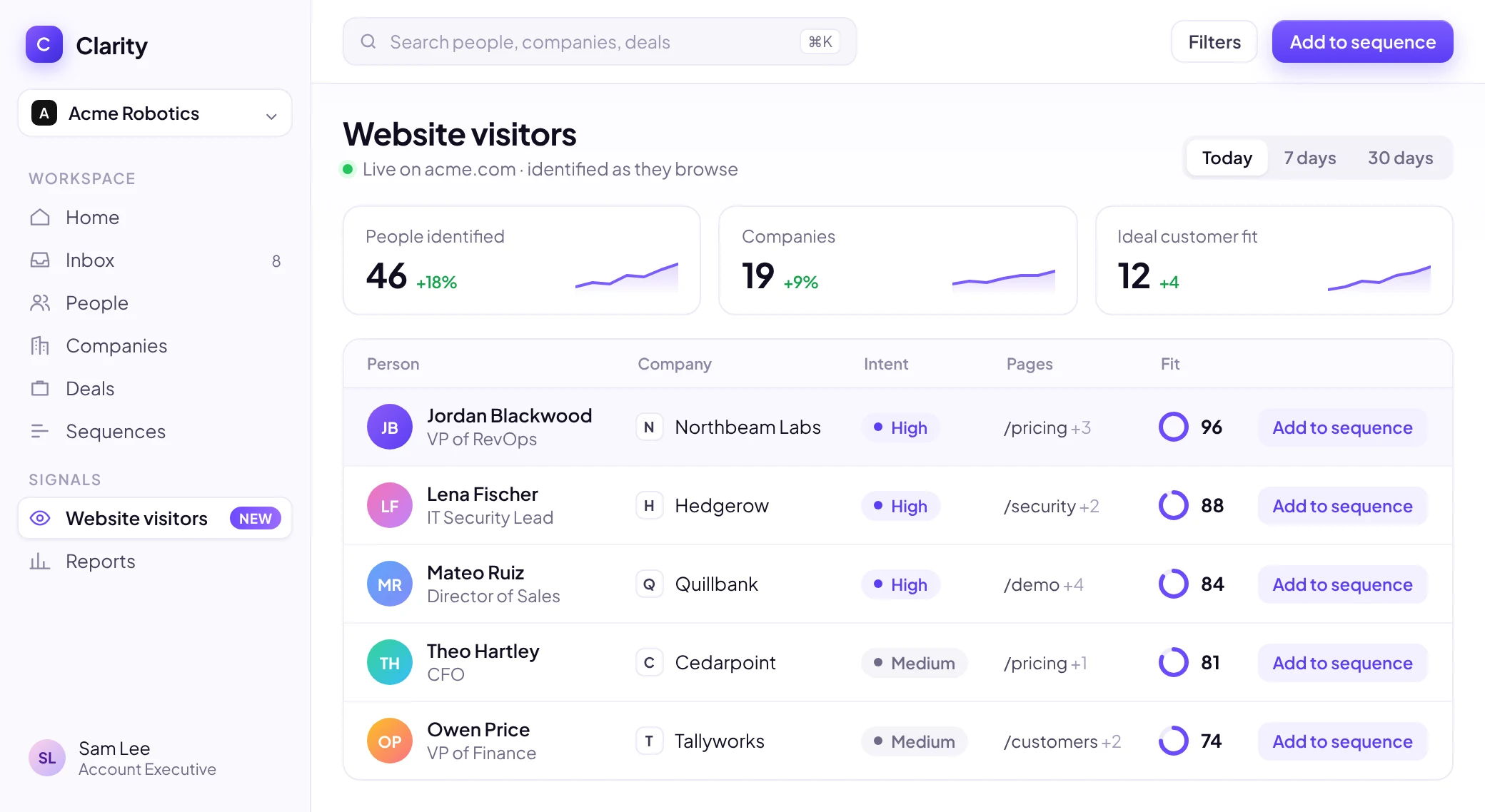Switch to the Today time range
1485x812 pixels.
tap(1227, 158)
